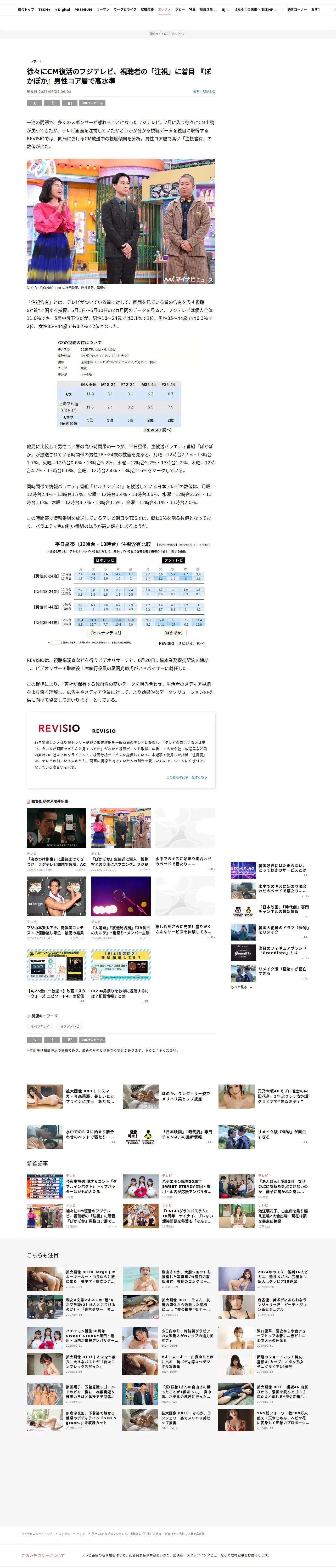The height and width of the screenshot is (1568, 336).
Task: Click #バラエティ keyword tag
Action: point(40,1026)
